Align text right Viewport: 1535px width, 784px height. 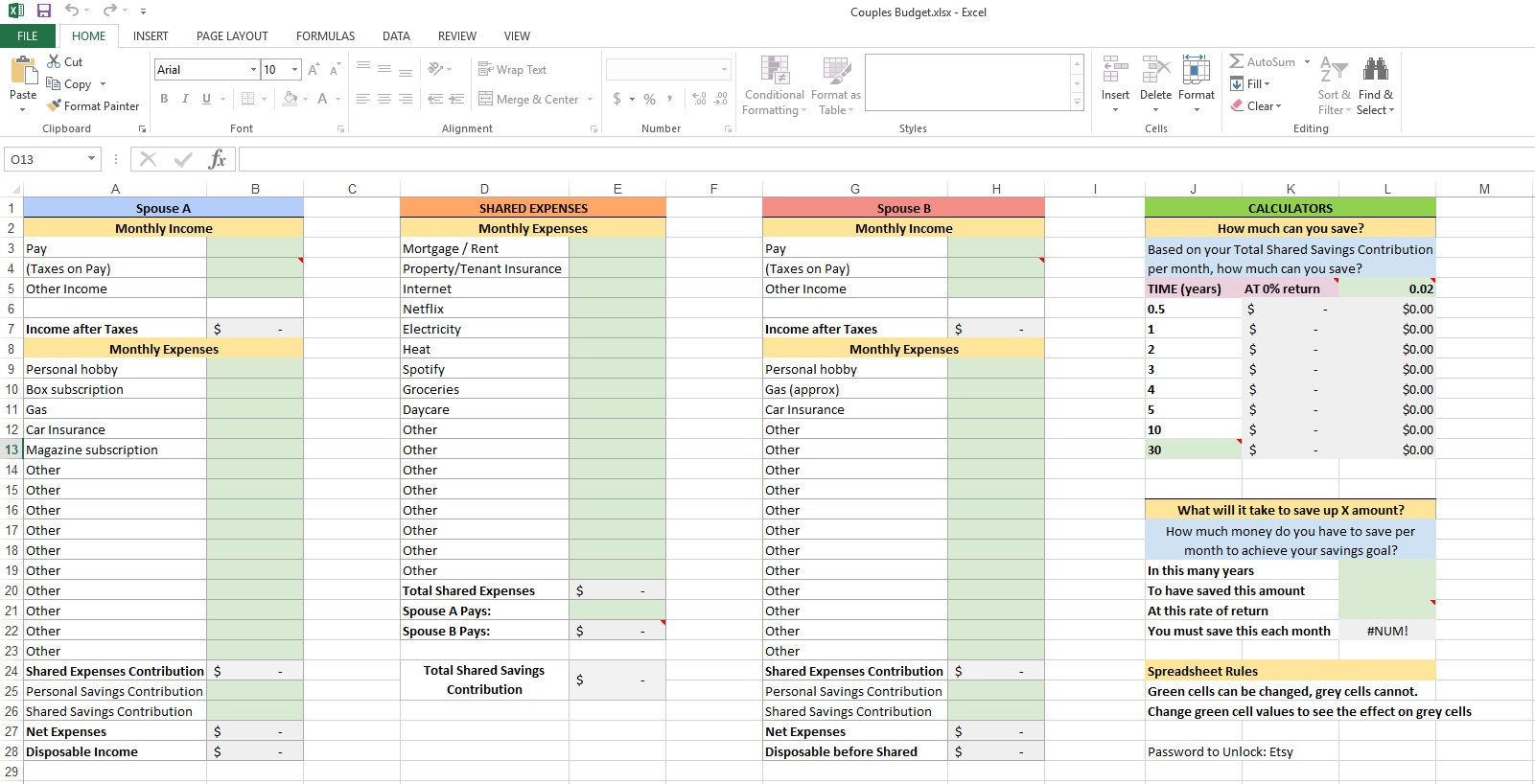click(406, 99)
